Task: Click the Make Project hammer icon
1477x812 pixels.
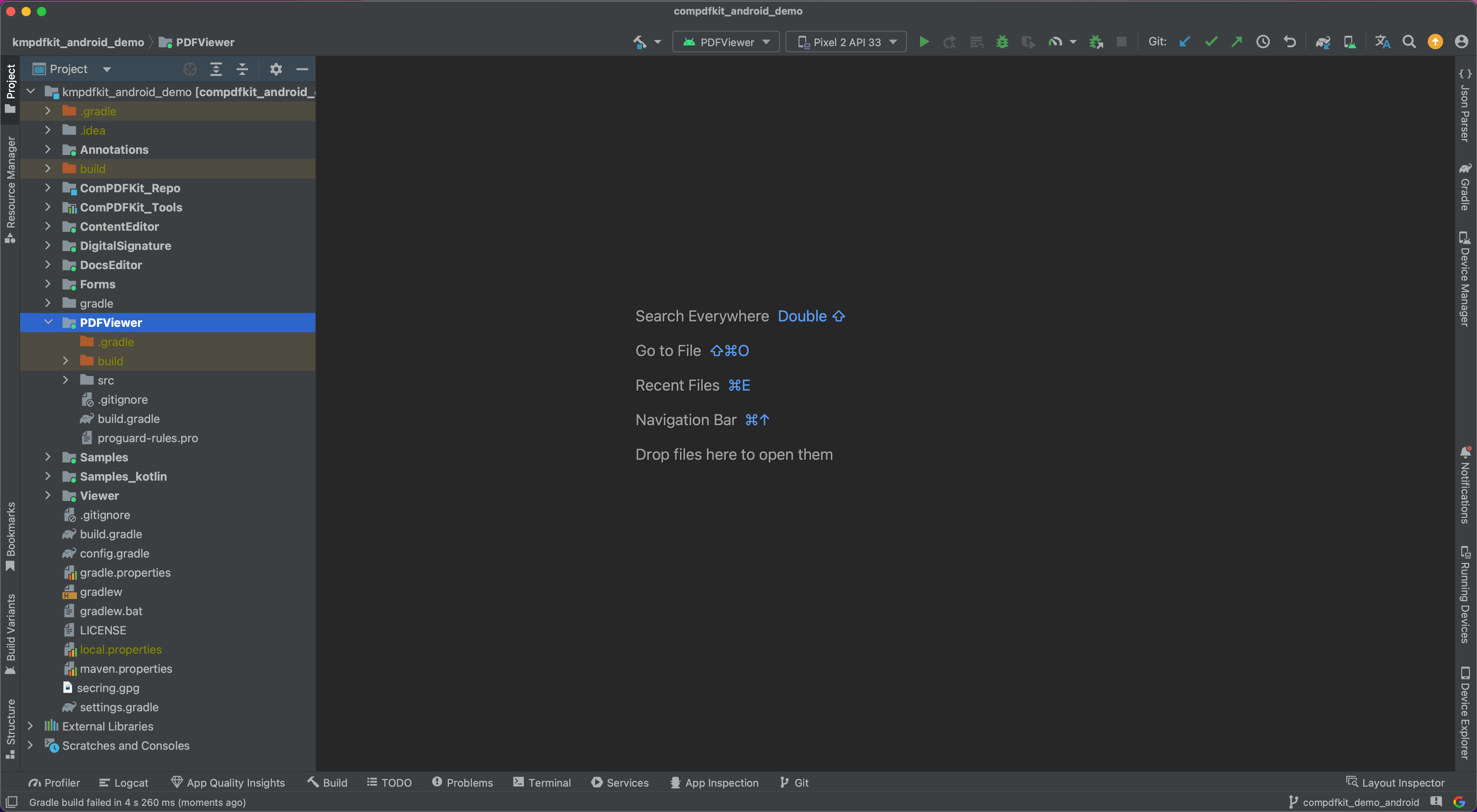Action: [639, 42]
